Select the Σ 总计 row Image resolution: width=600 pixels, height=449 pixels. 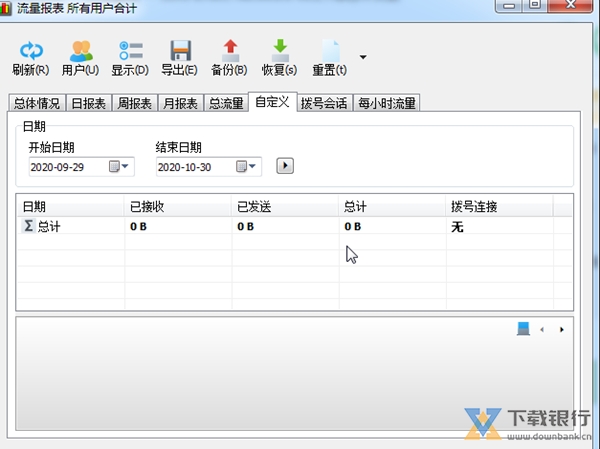295,226
